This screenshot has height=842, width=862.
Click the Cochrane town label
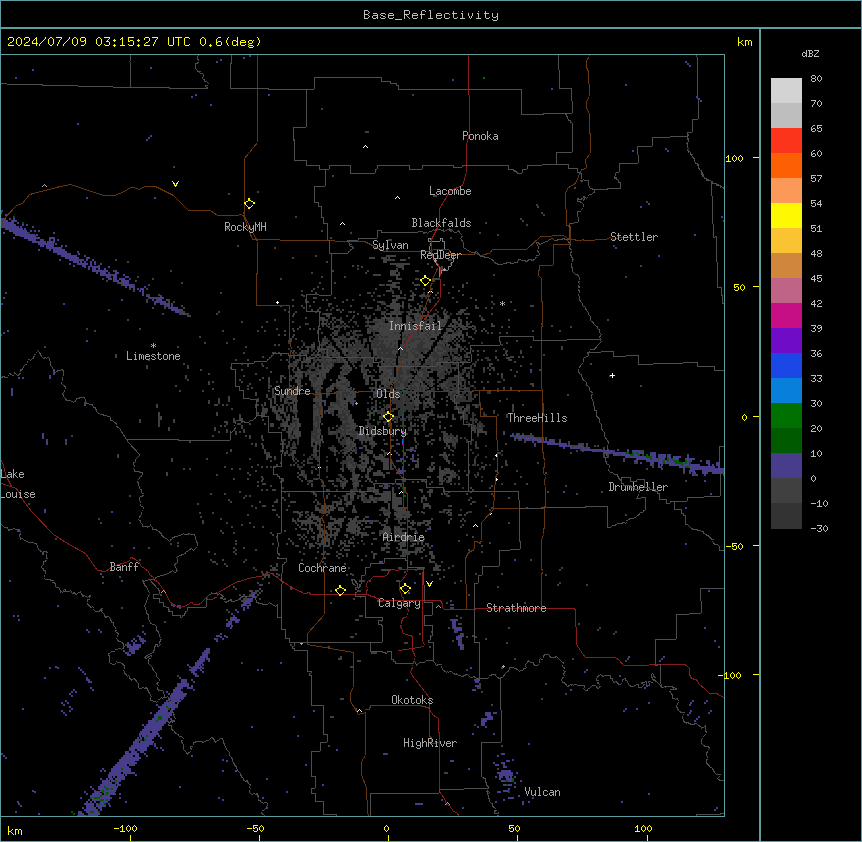[x=322, y=568]
